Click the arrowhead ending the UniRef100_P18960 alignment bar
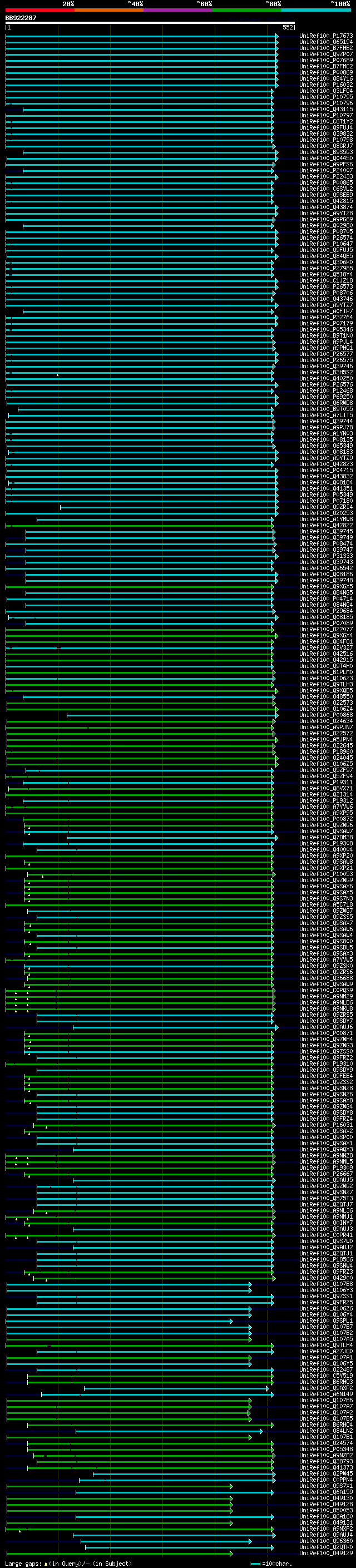Screen dimensions: 356x1568 point(276,752)
